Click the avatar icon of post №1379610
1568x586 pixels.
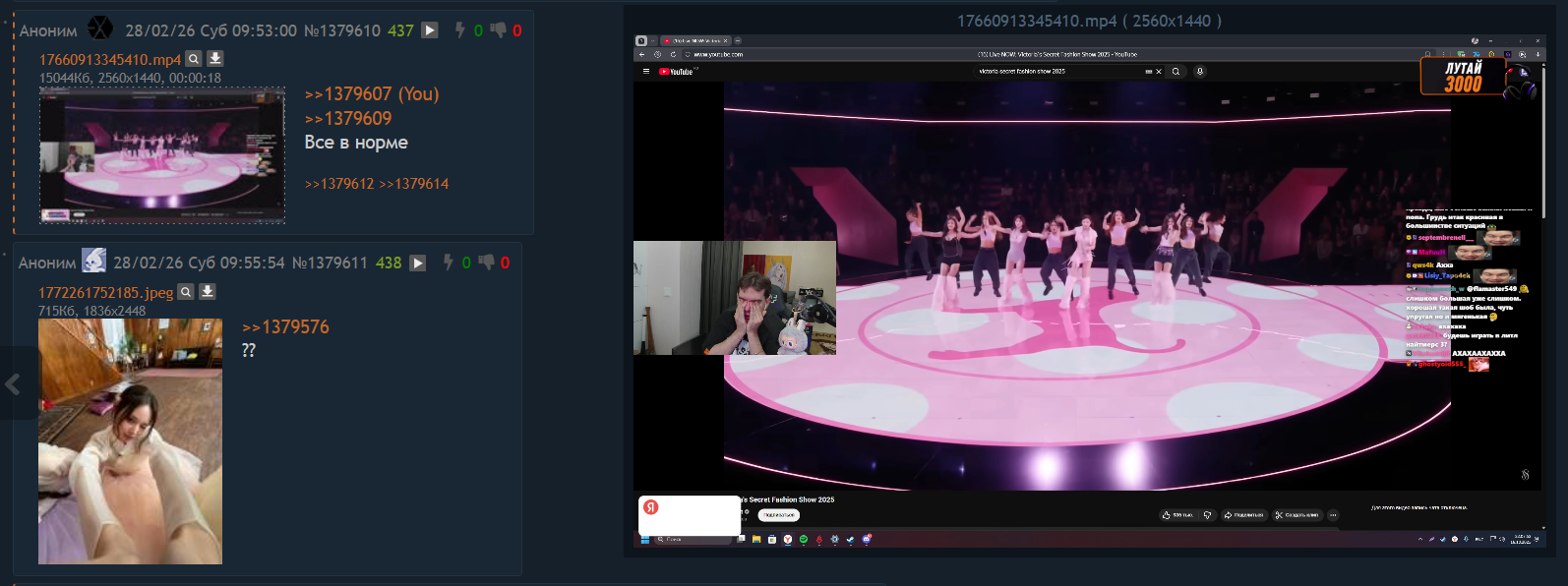pos(100,29)
